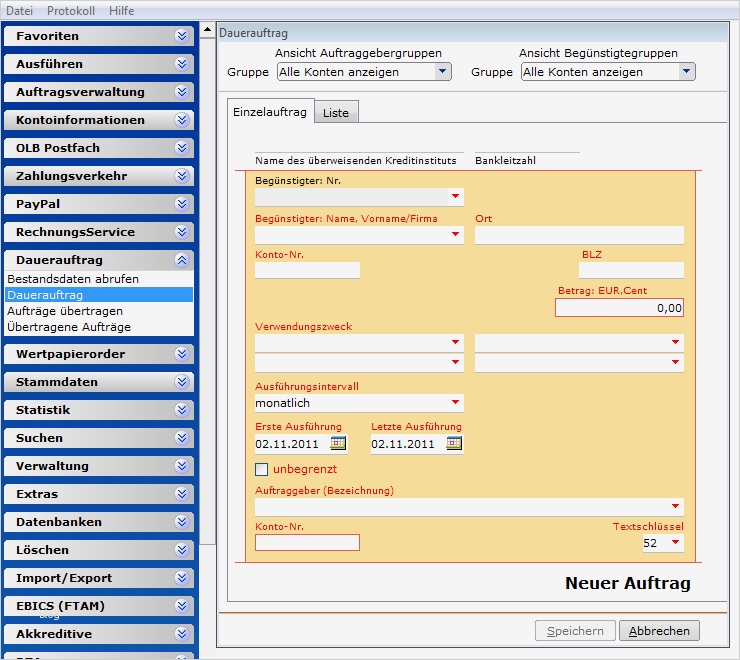The image size is (740, 660).
Task: Select Bestandsdaten abrufen in the sidebar
Action: click(x=99, y=279)
